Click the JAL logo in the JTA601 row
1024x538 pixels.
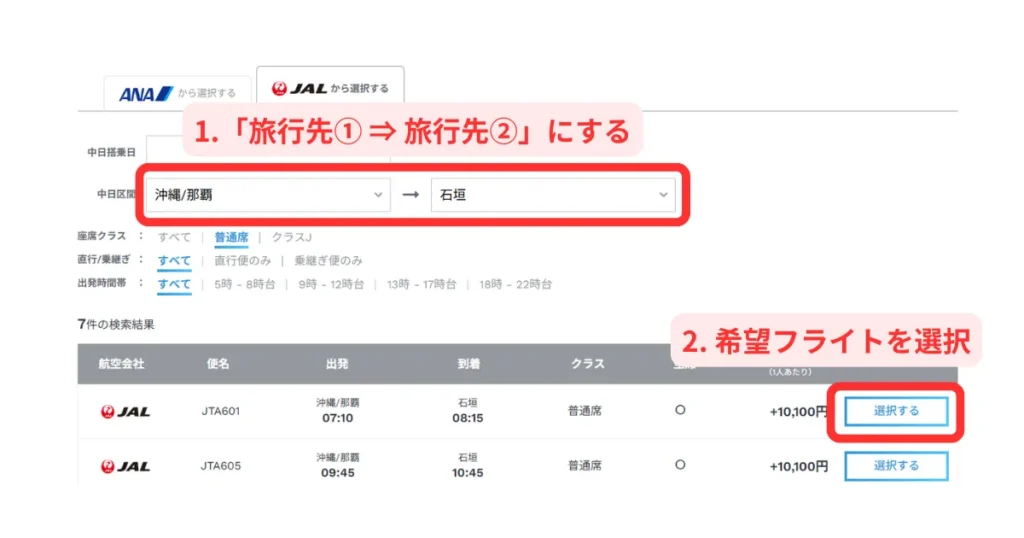point(126,411)
